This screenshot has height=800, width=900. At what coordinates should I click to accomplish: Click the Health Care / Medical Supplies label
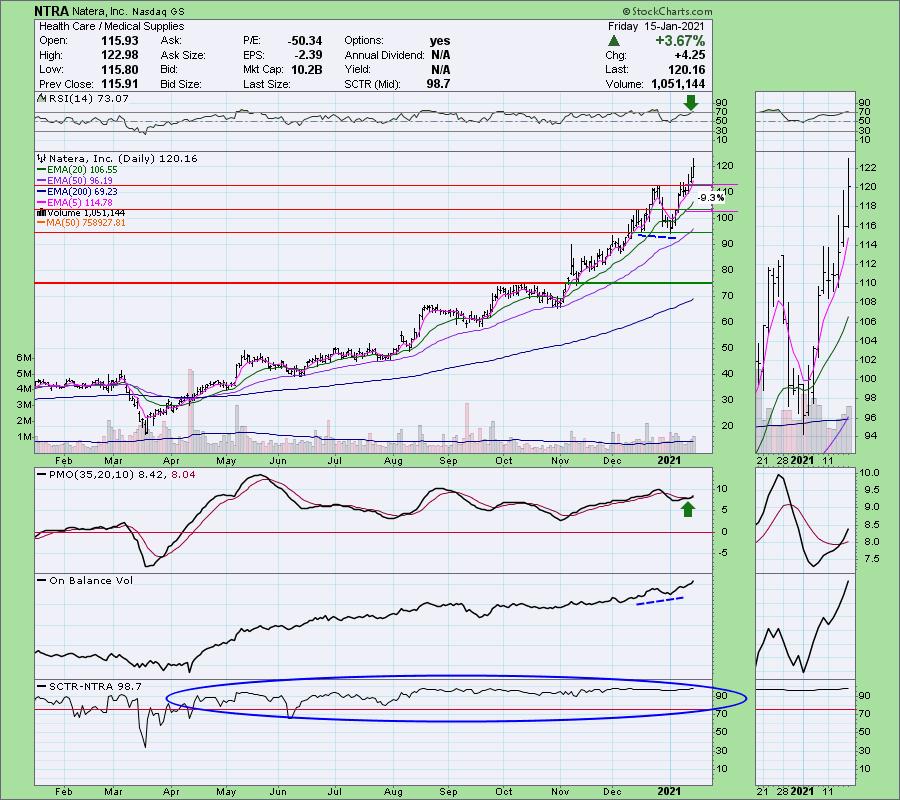(x=111, y=26)
